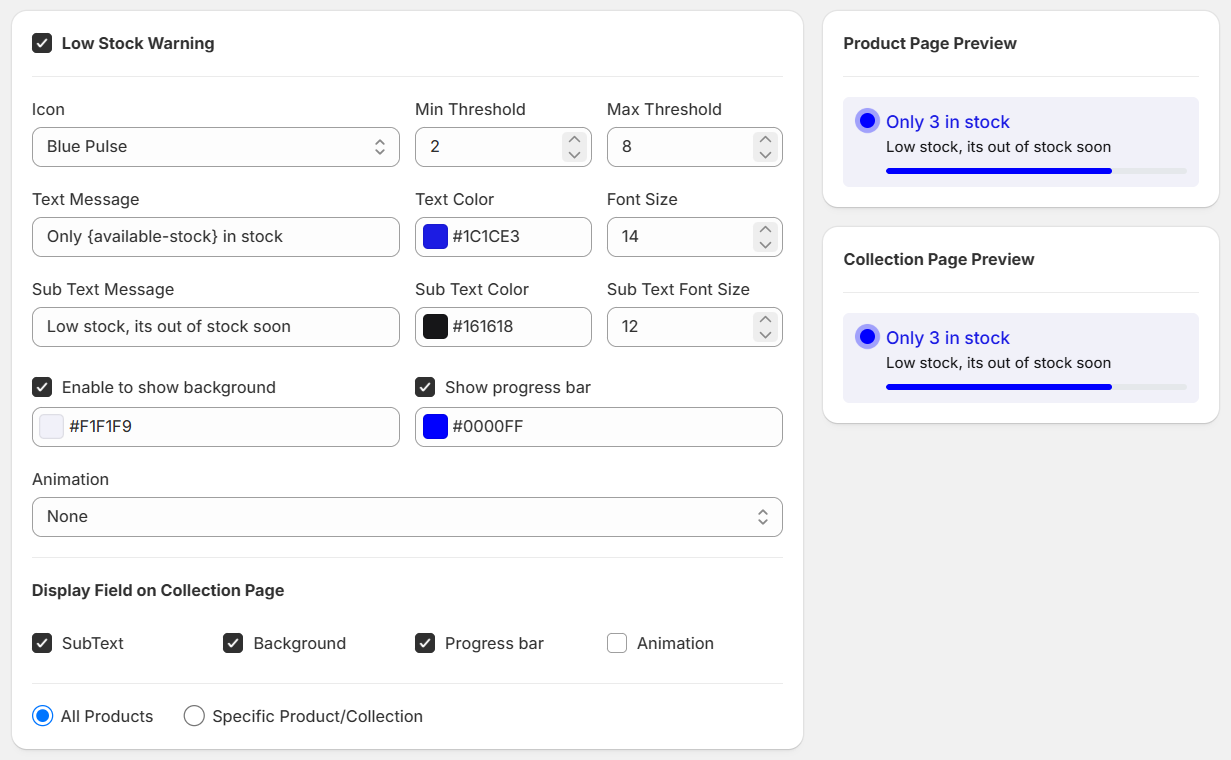The height and width of the screenshot is (760, 1231).
Task: Uncheck the Low Stock Warning checkbox
Action: pyautogui.click(x=42, y=43)
